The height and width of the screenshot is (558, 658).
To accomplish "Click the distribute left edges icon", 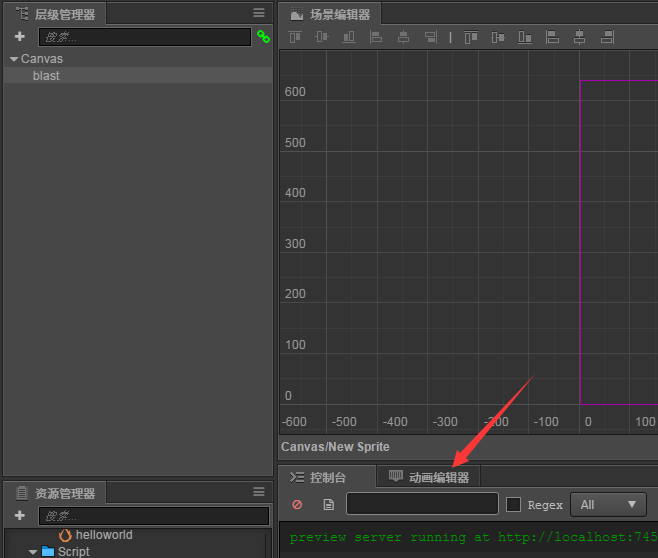I will click(552, 37).
